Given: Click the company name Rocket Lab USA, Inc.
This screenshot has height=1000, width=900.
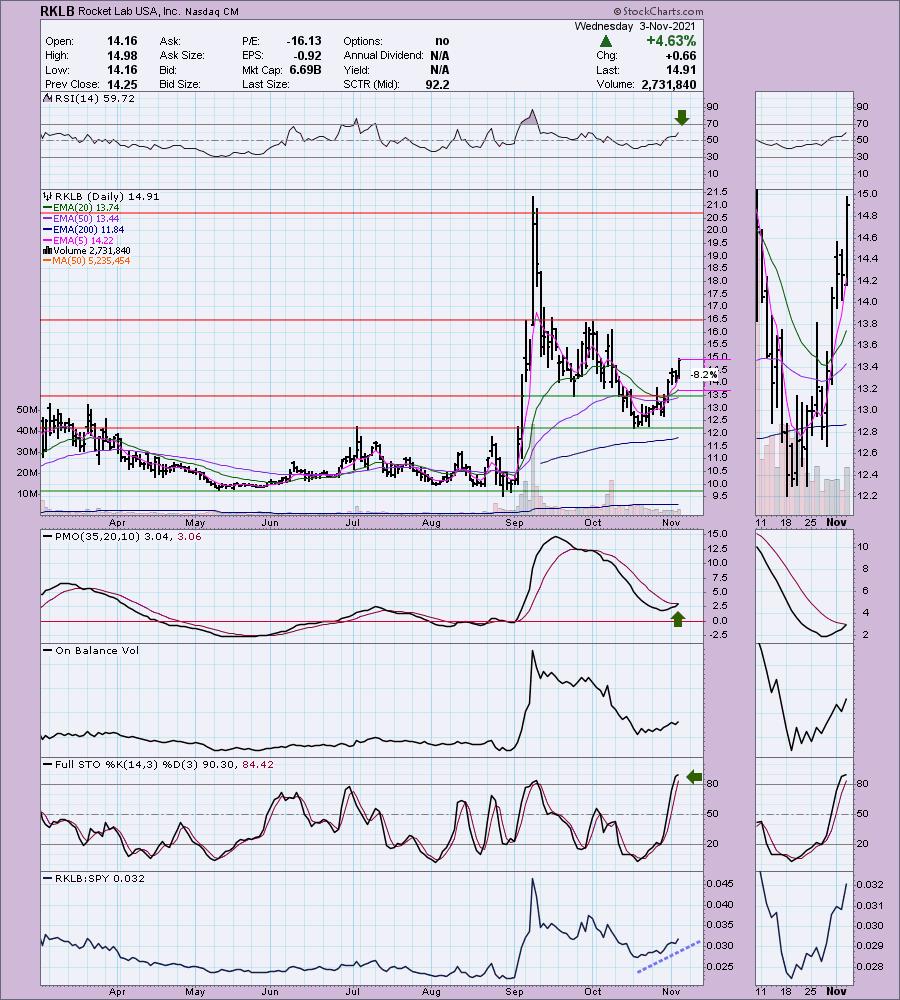Looking at the screenshot, I should tap(129, 11).
